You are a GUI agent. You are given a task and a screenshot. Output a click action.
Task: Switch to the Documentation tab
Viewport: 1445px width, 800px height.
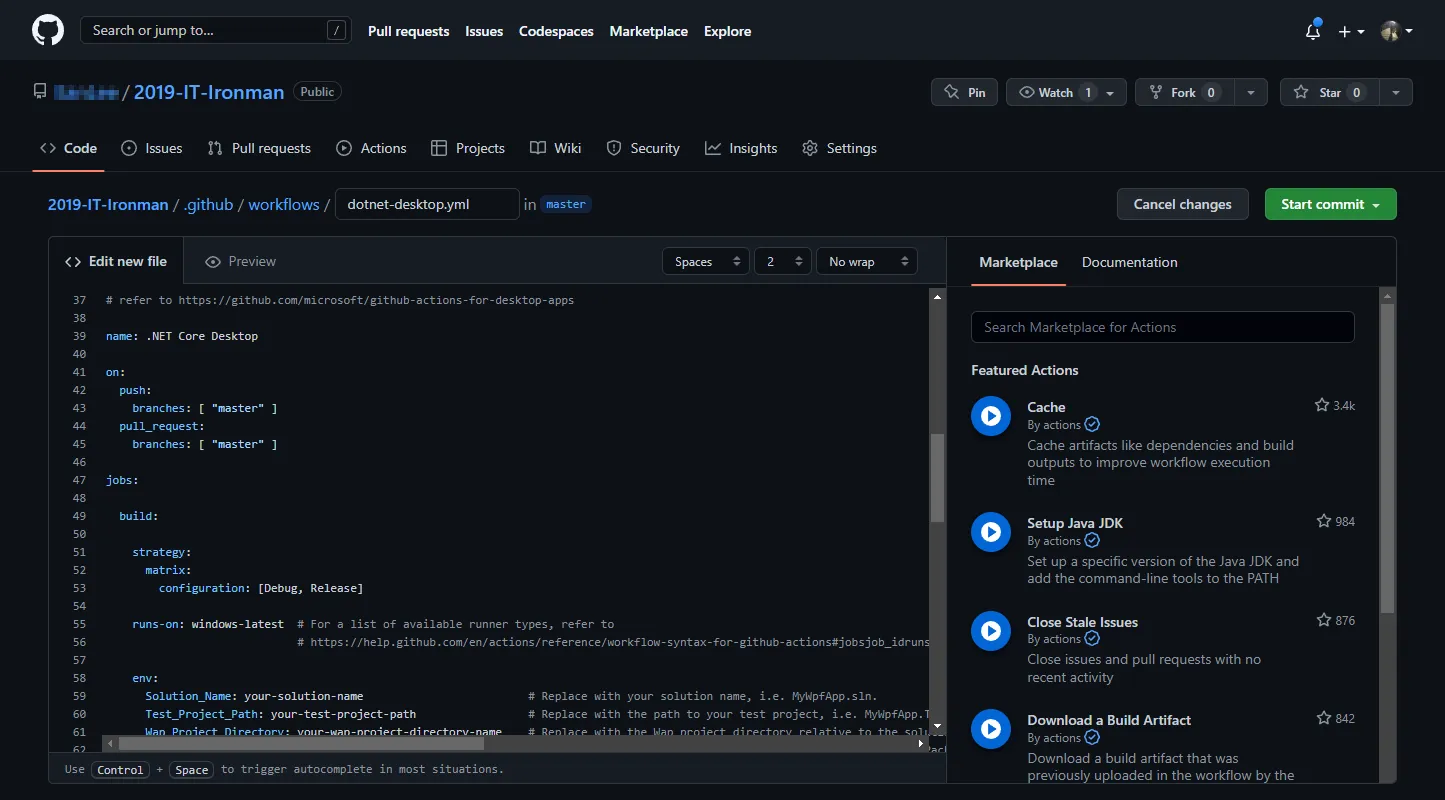[1129, 262]
